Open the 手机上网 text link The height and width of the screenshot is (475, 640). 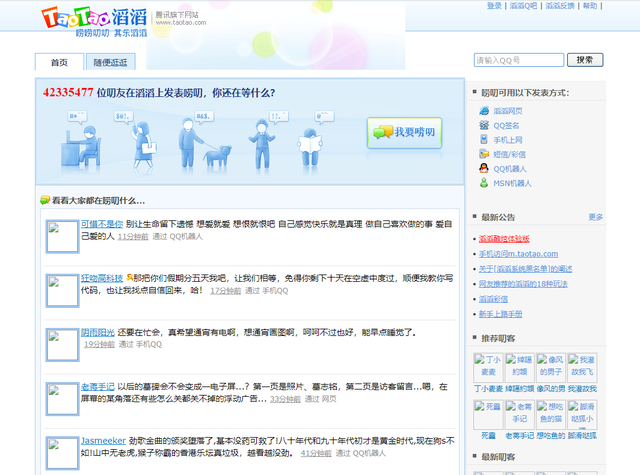[x=508, y=140]
